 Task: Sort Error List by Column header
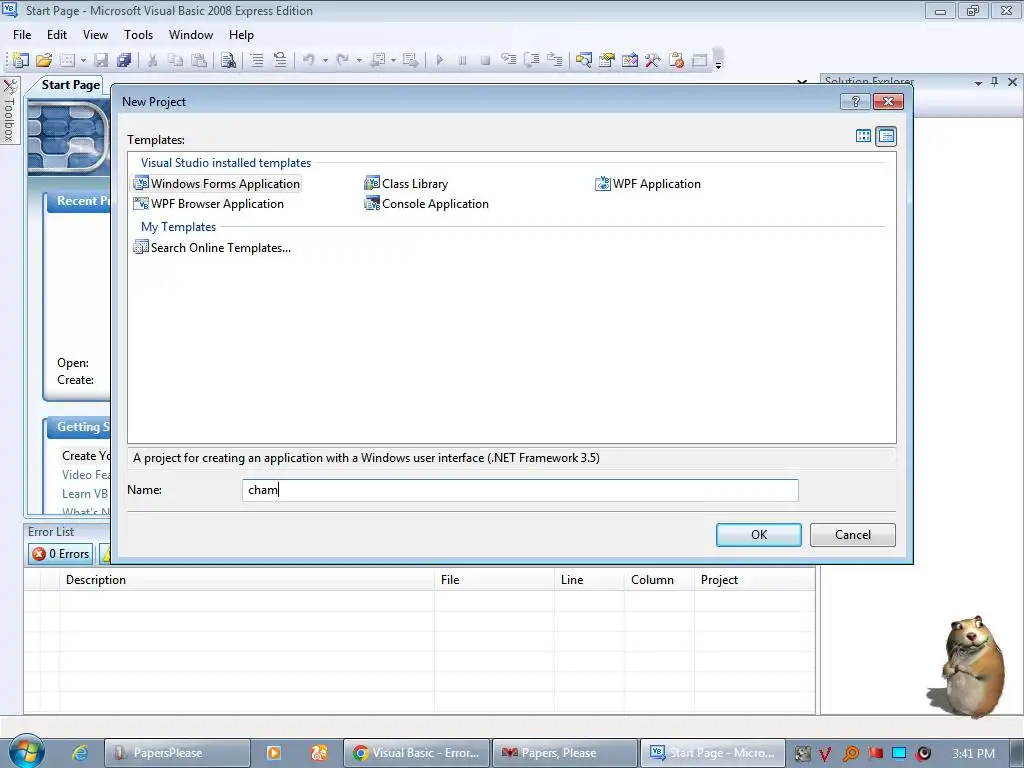click(x=659, y=580)
